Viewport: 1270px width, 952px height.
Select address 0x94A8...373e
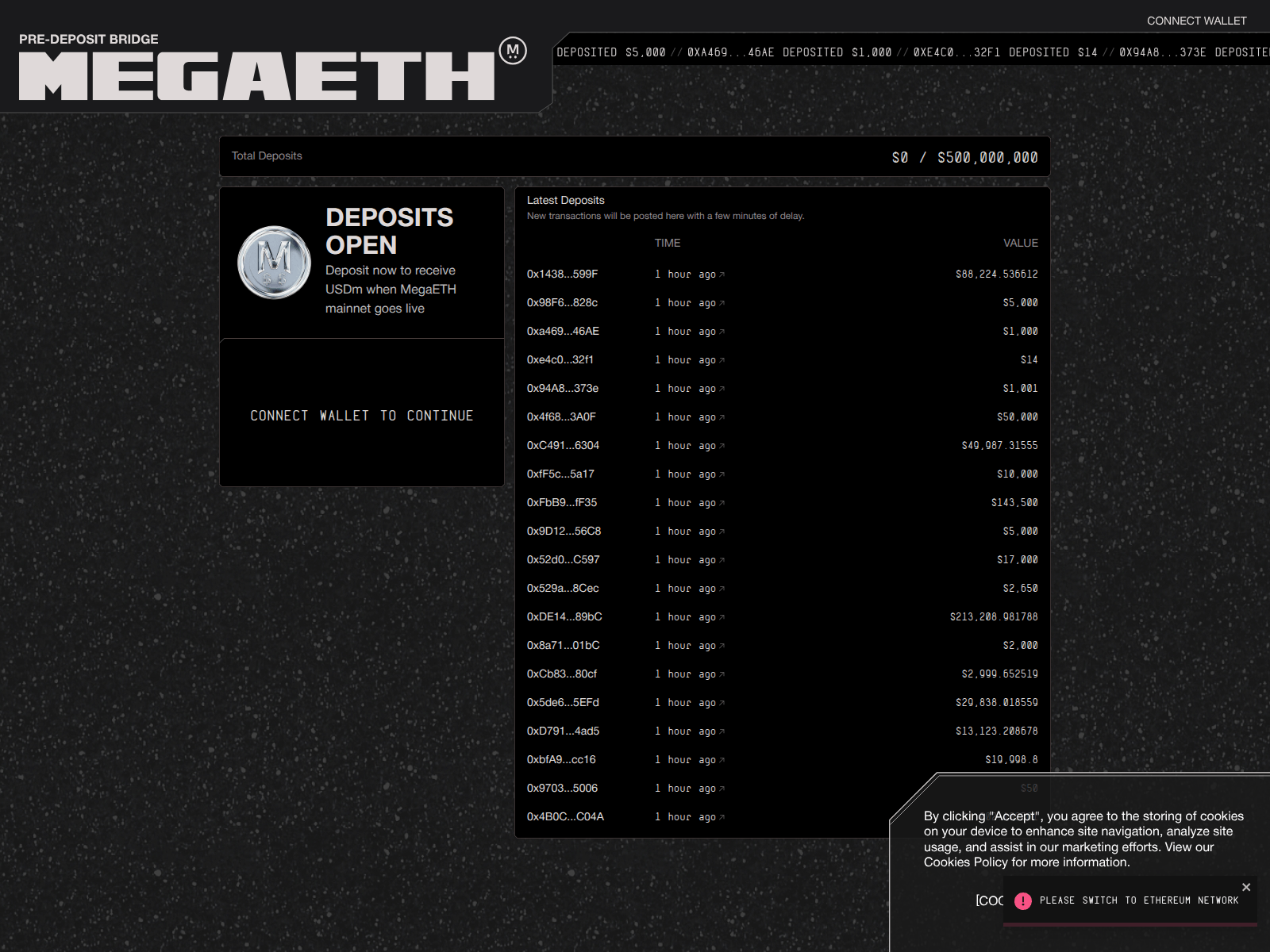tap(563, 388)
